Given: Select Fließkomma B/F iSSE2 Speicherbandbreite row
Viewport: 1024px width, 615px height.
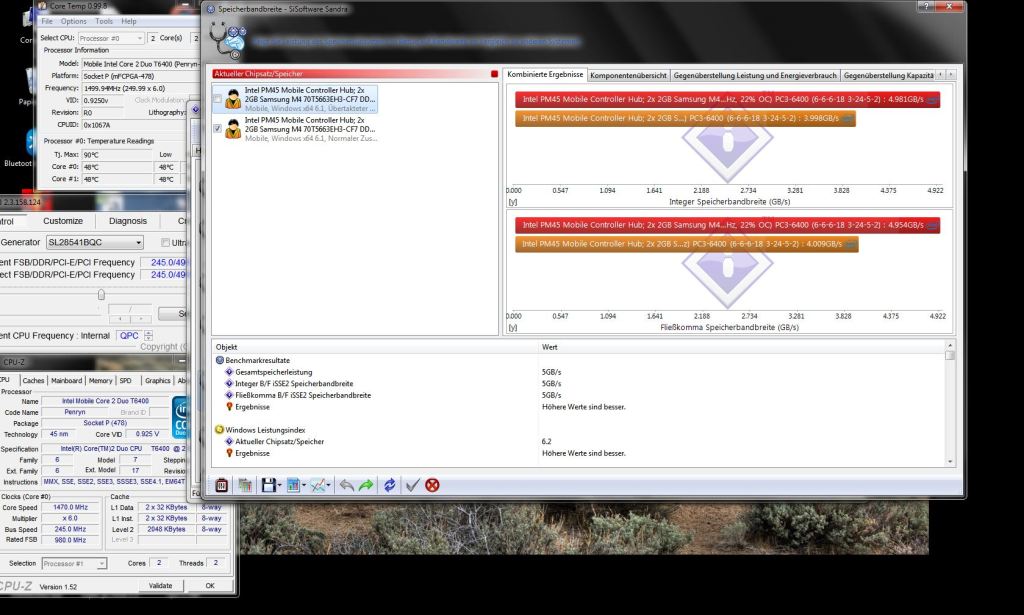Looking at the screenshot, I should point(581,395).
